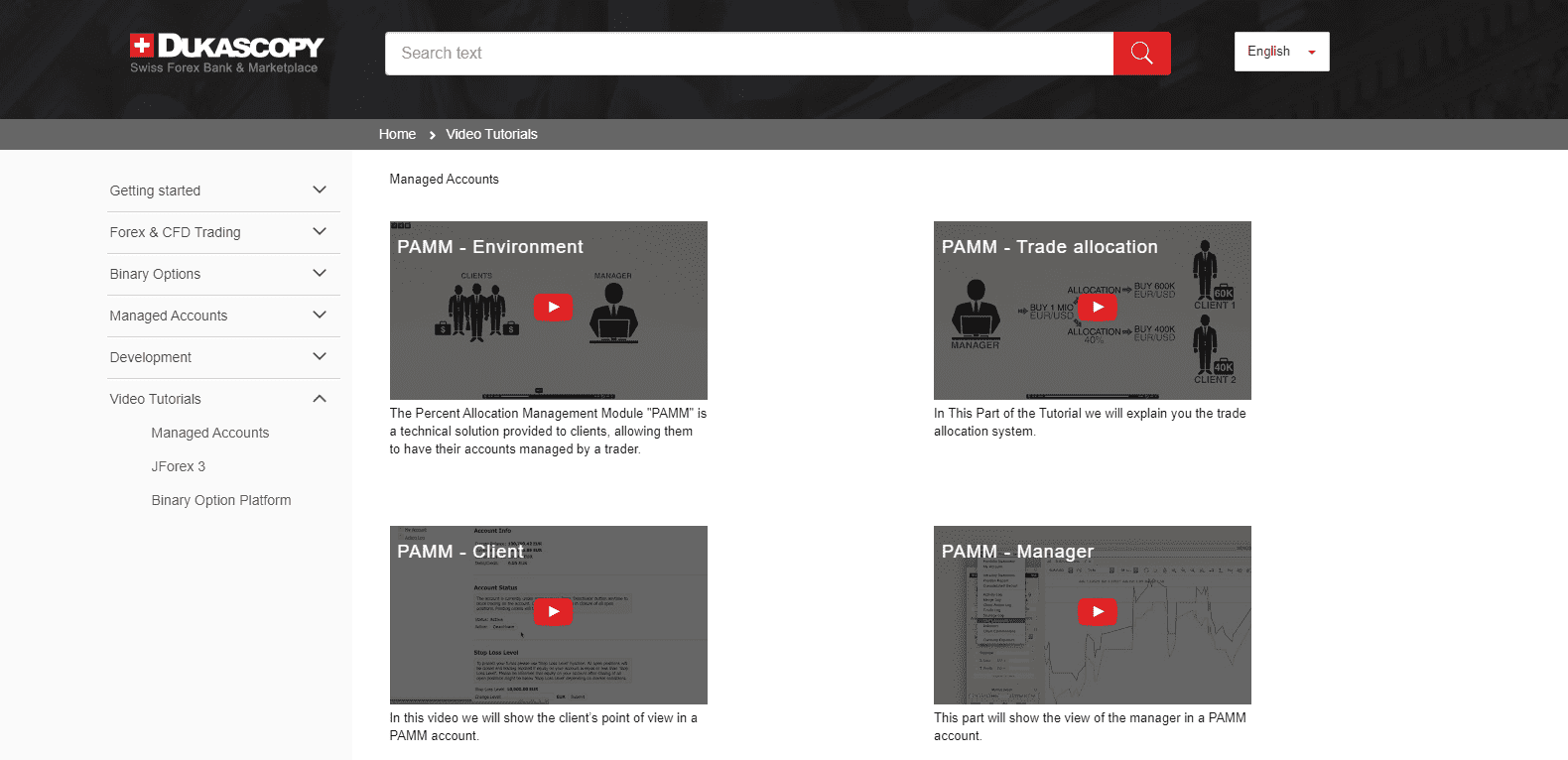This screenshot has height=760, width=1568.
Task: Open Managed Accounts main sidebar section
Action: tap(169, 316)
